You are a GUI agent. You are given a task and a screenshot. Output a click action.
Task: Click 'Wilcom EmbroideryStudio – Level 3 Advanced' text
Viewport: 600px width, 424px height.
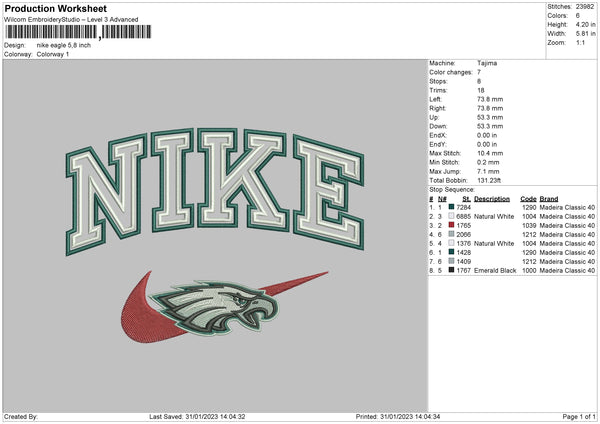coord(71,20)
